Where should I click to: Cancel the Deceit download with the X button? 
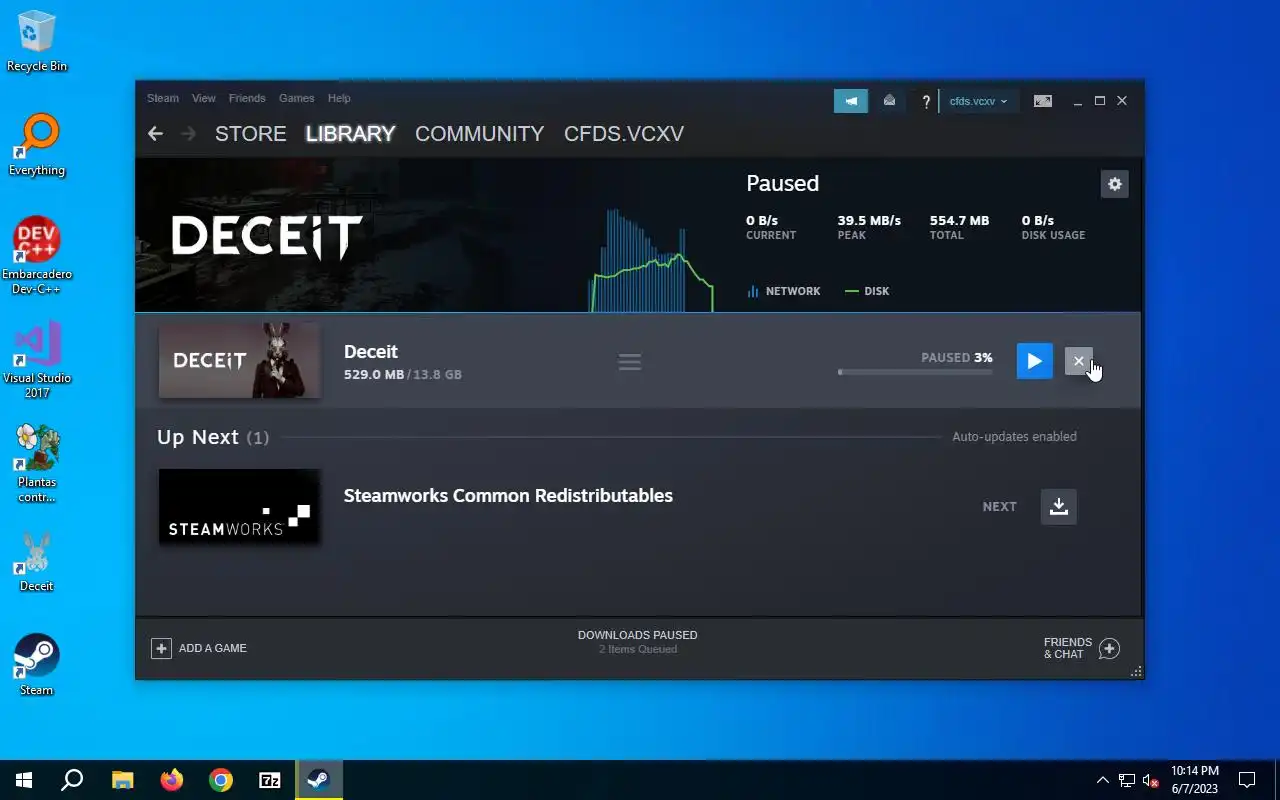pyautogui.click(x=1078, y=361)
